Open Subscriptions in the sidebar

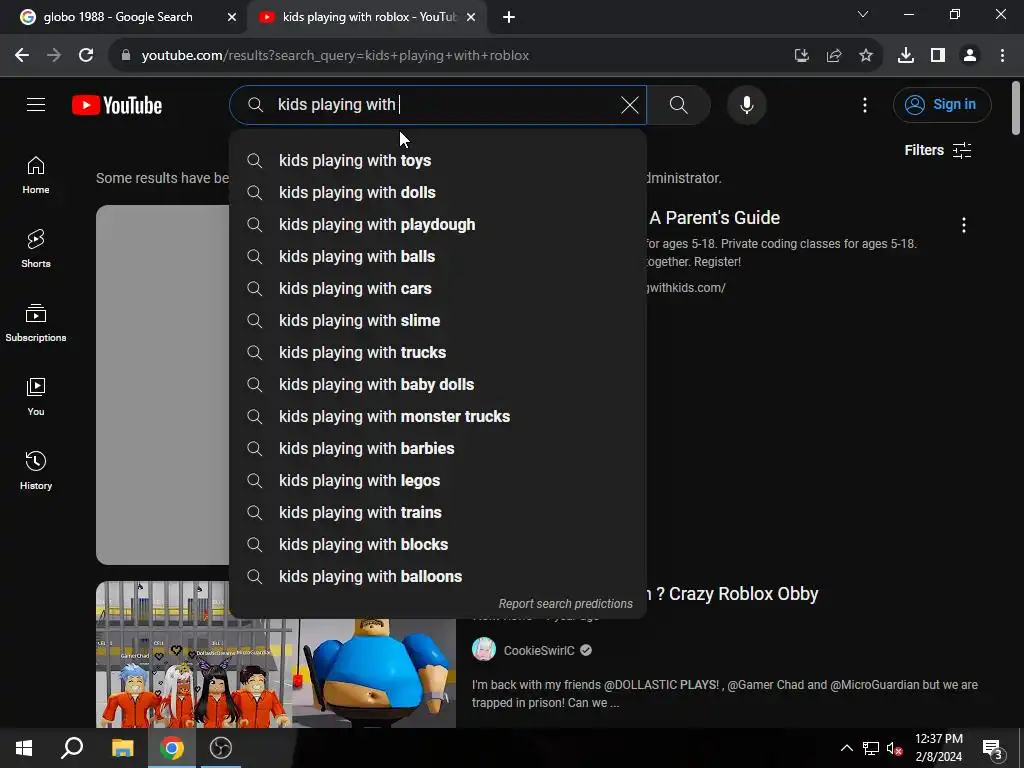36,323
